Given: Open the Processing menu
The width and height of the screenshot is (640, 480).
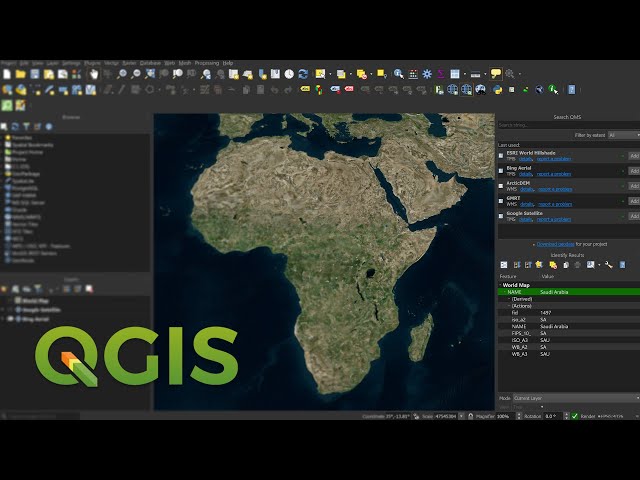Looking at the screenshot, I should (x=207, y=63).
